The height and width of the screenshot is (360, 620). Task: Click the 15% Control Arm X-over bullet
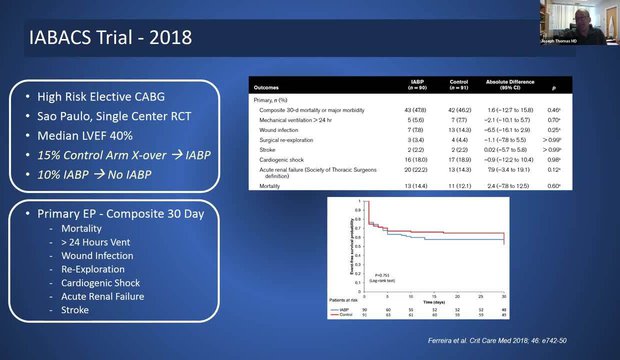click(x=124, y=155)
